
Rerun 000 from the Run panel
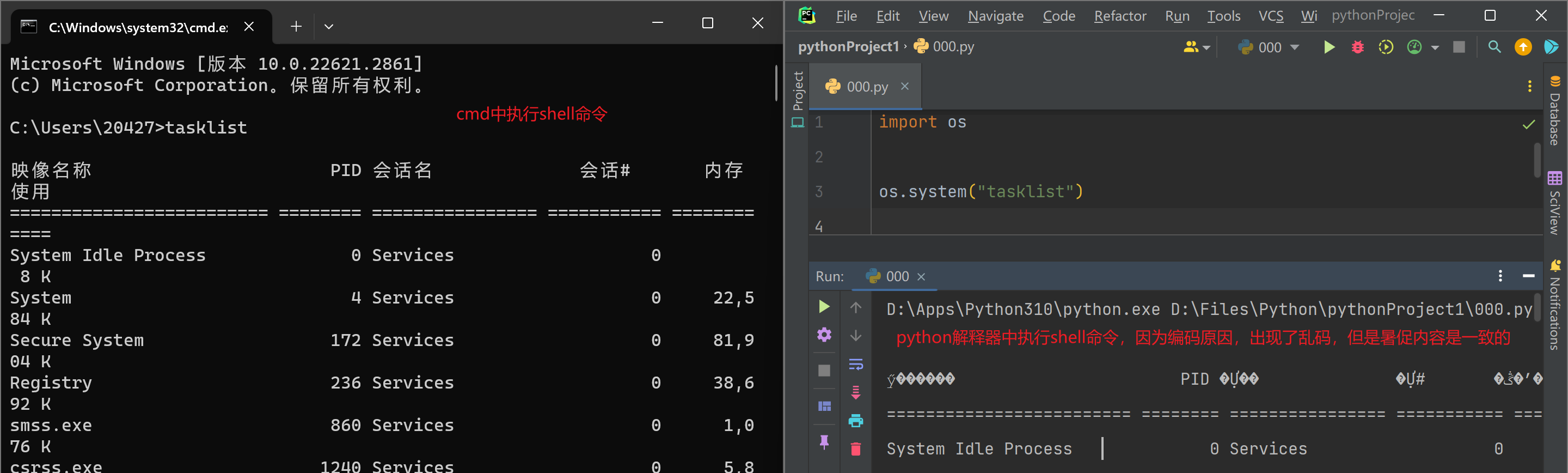click(824, 307)
